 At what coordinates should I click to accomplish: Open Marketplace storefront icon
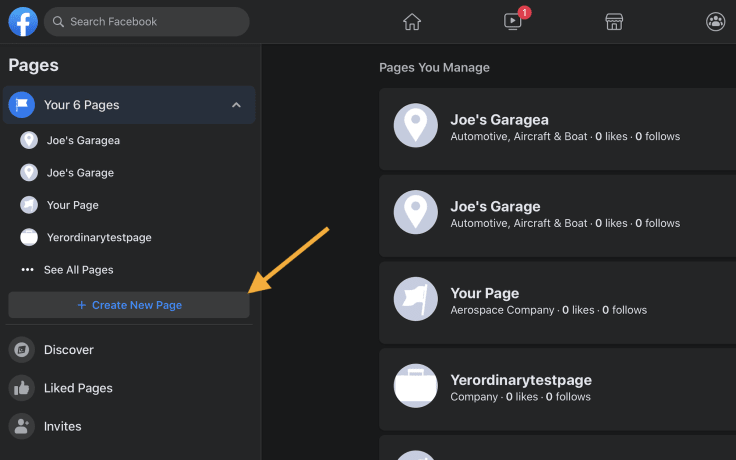point(614,22)
